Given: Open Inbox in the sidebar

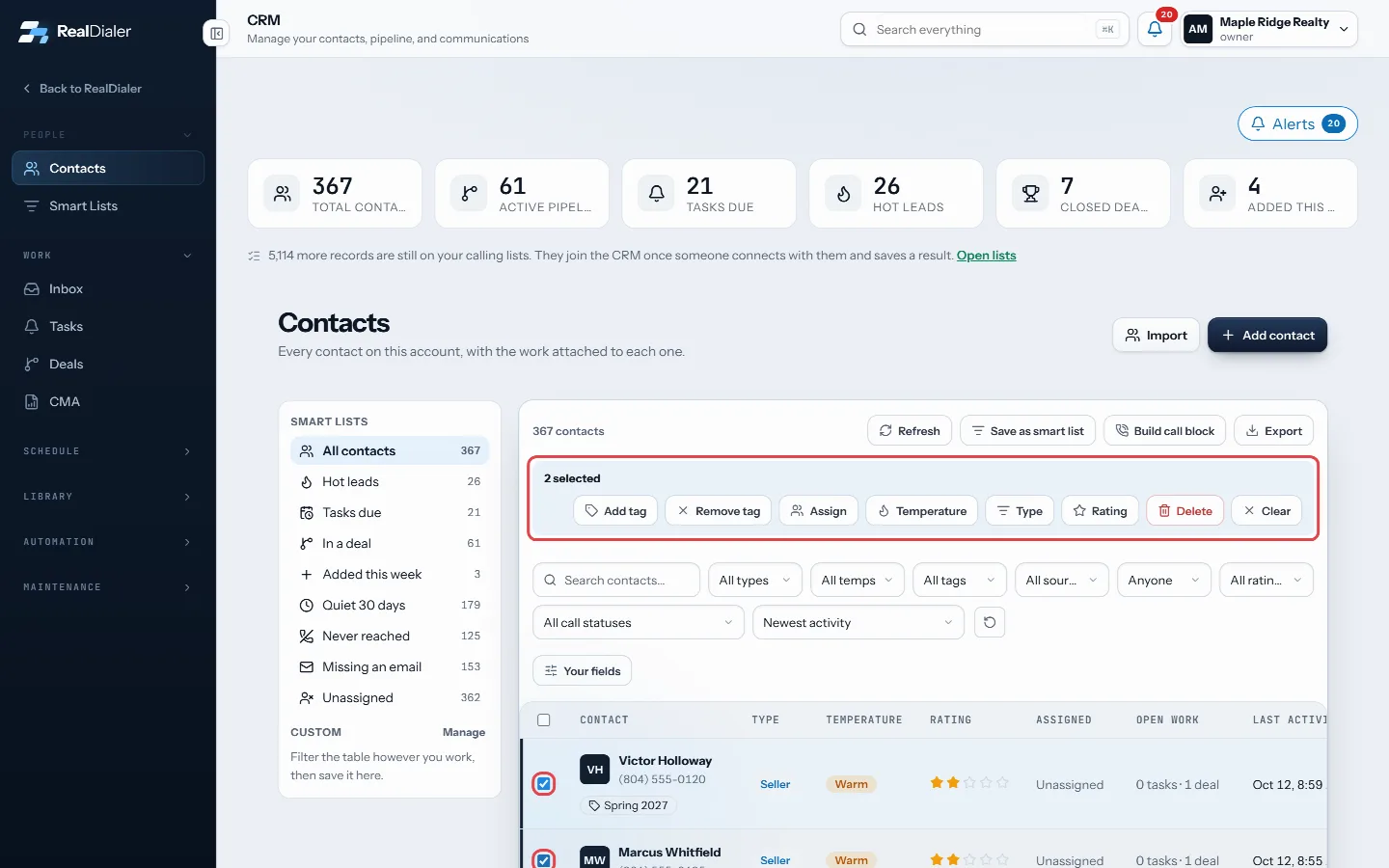Looking at the screenshot, I should pos(108,288).
